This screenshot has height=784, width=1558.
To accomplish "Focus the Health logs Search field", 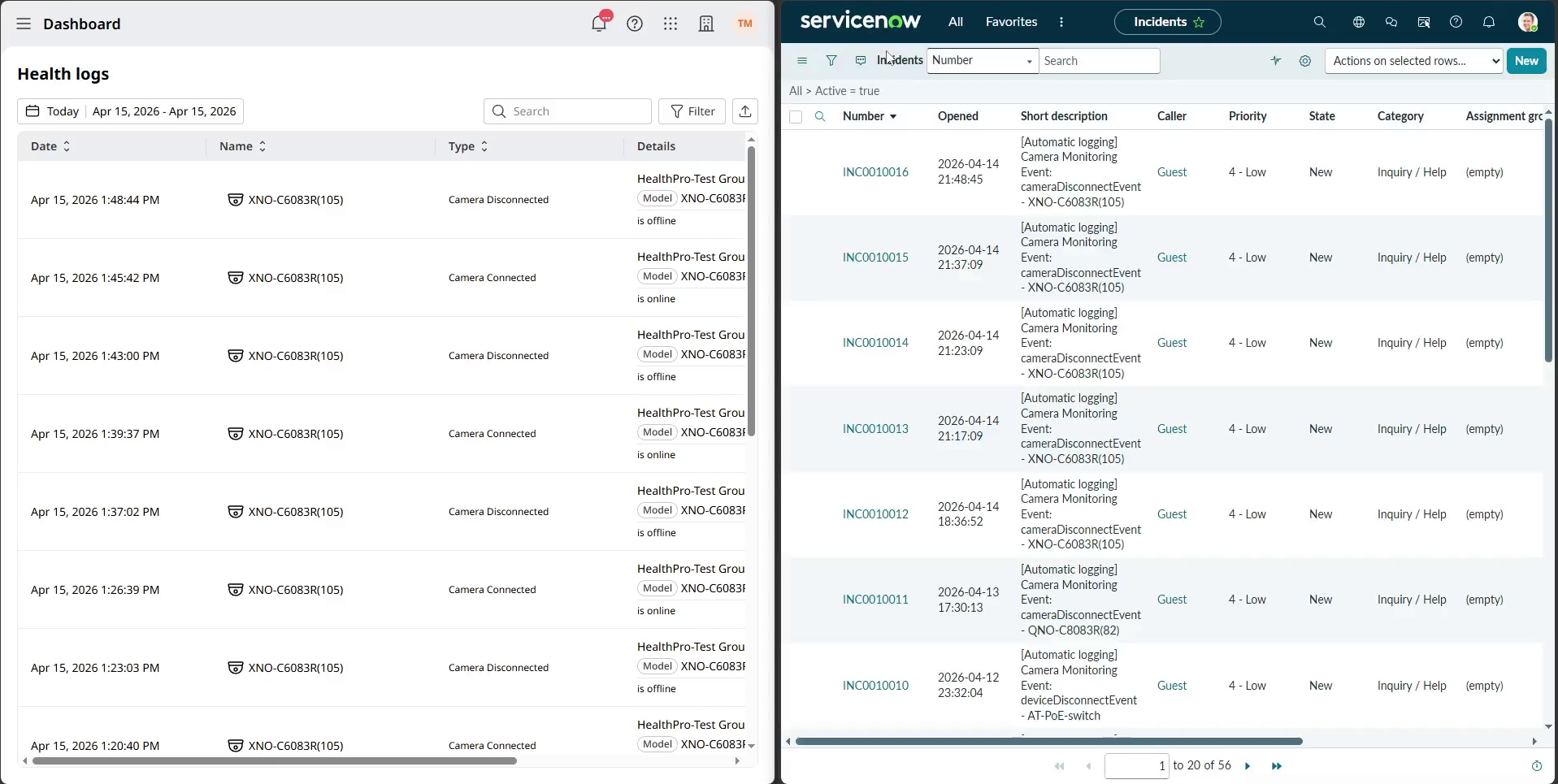I will click(x=567, y=111).
